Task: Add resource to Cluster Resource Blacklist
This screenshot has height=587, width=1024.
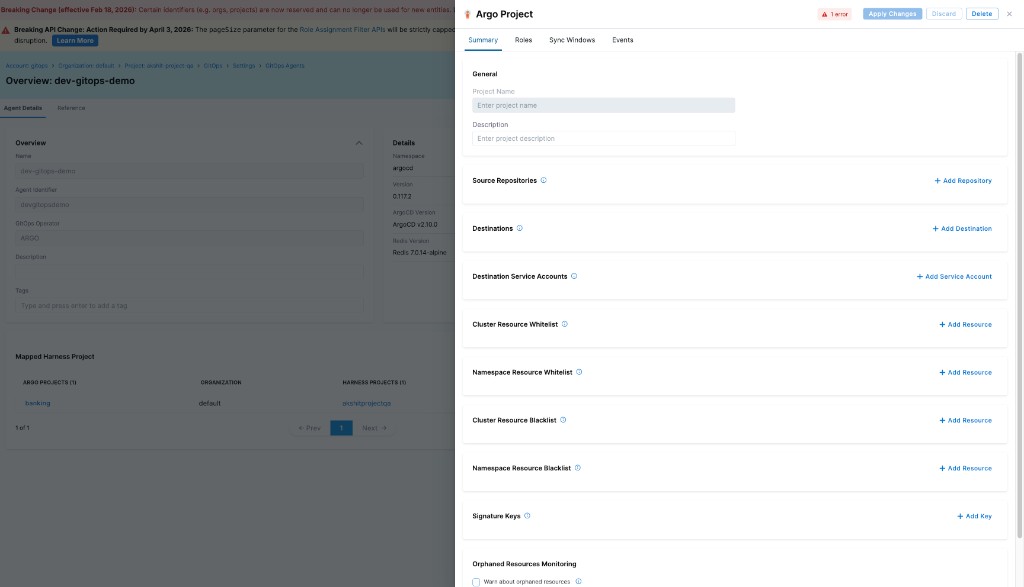Action: pyautogui.click(x=965, y=420)
